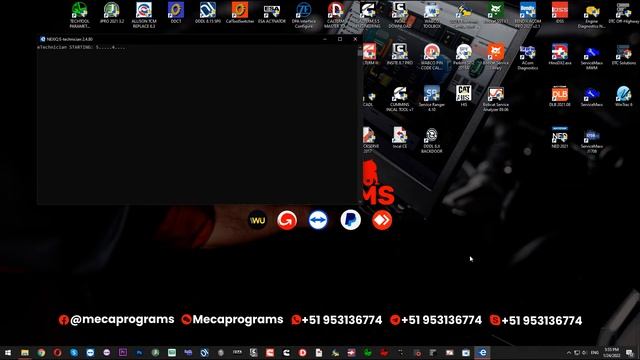The width and height of the screenshot is (640, 360).
Task: Launch INSITE 8.7 PRO shortcut
Action: point(400,55)
